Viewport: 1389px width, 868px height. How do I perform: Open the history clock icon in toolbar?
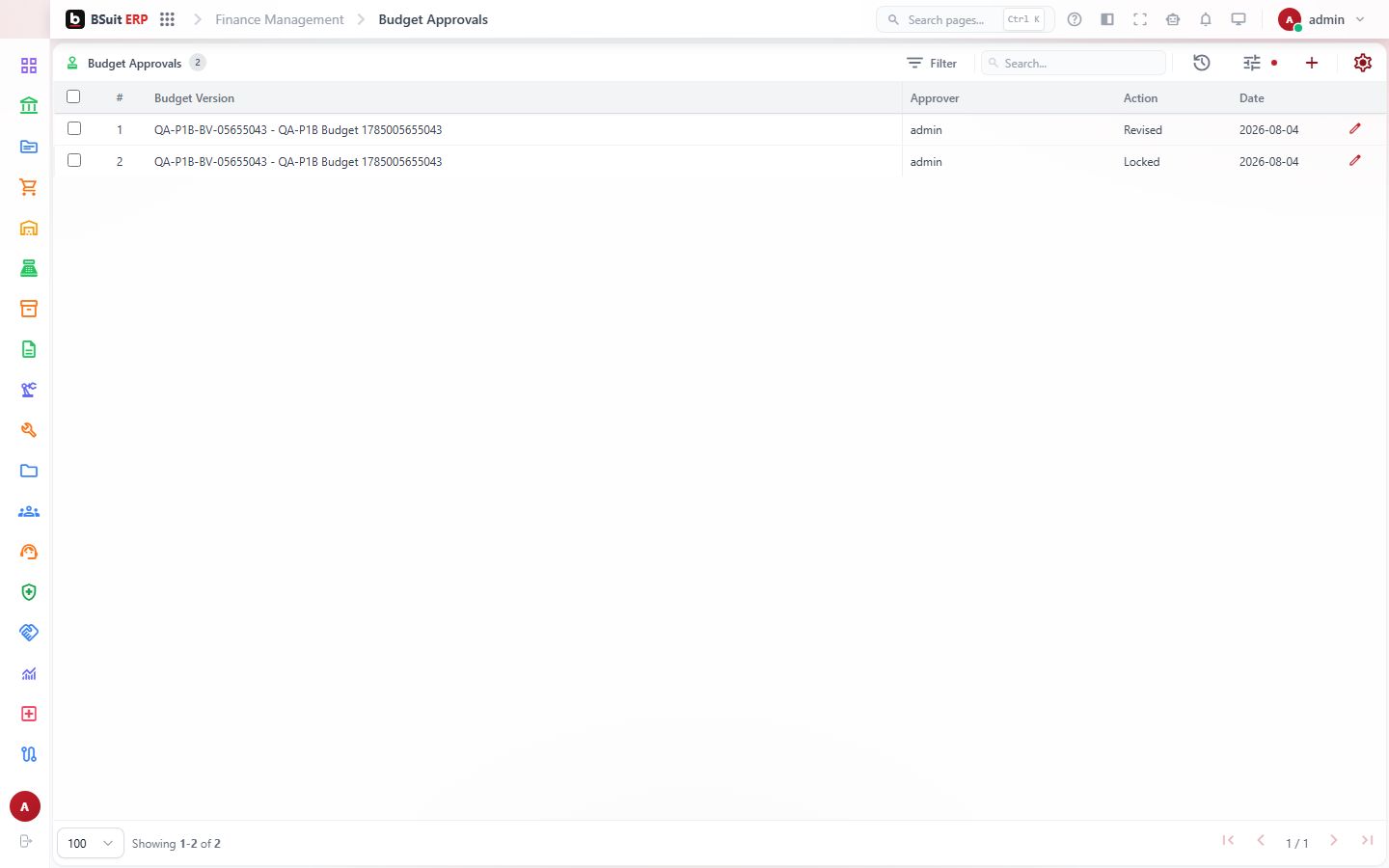coord(1202,63)
